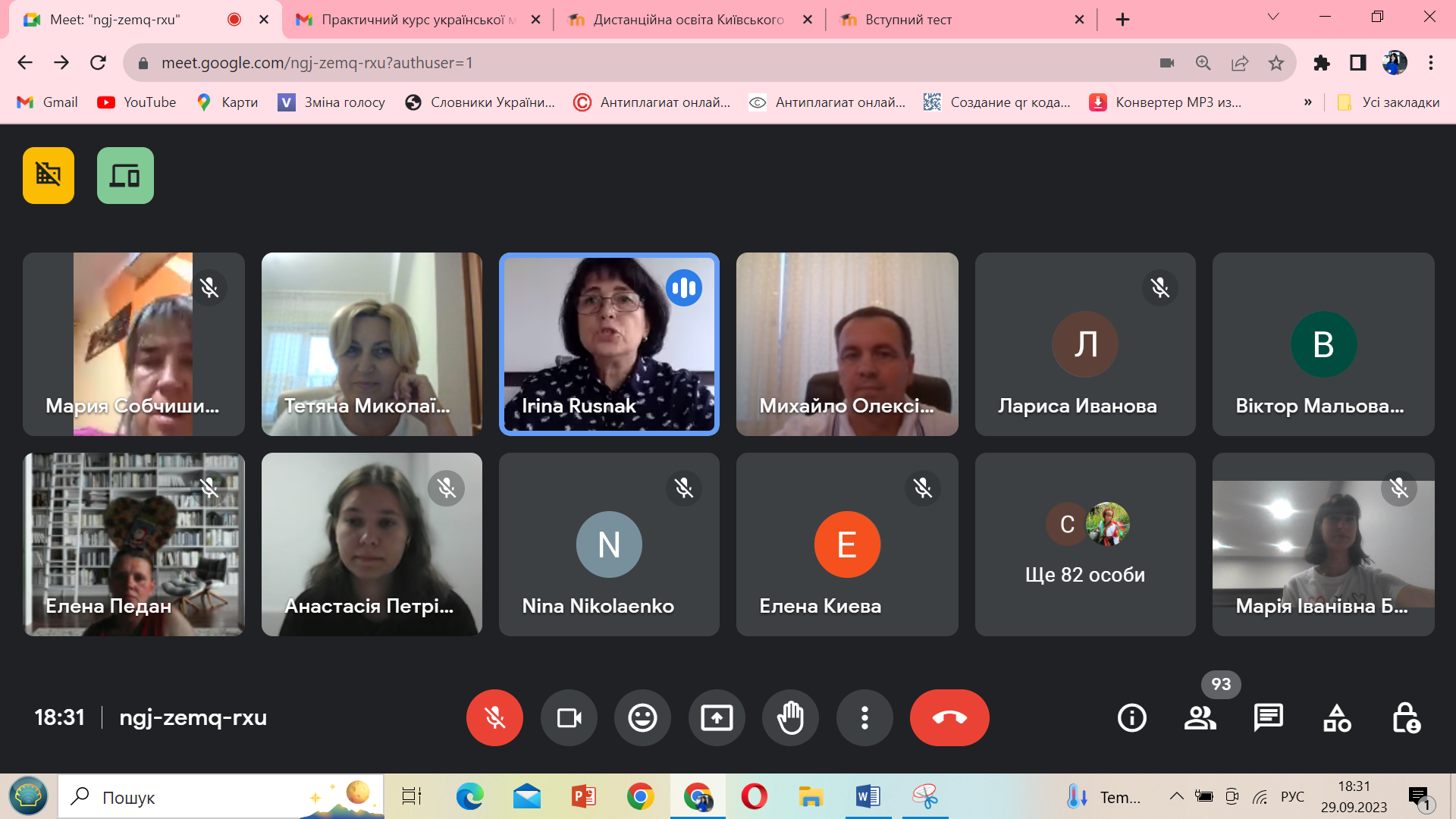Viewport: 1456px width, 819px height.
Task: Raise your hand in the meeting
Action: [x=790, y=717]
